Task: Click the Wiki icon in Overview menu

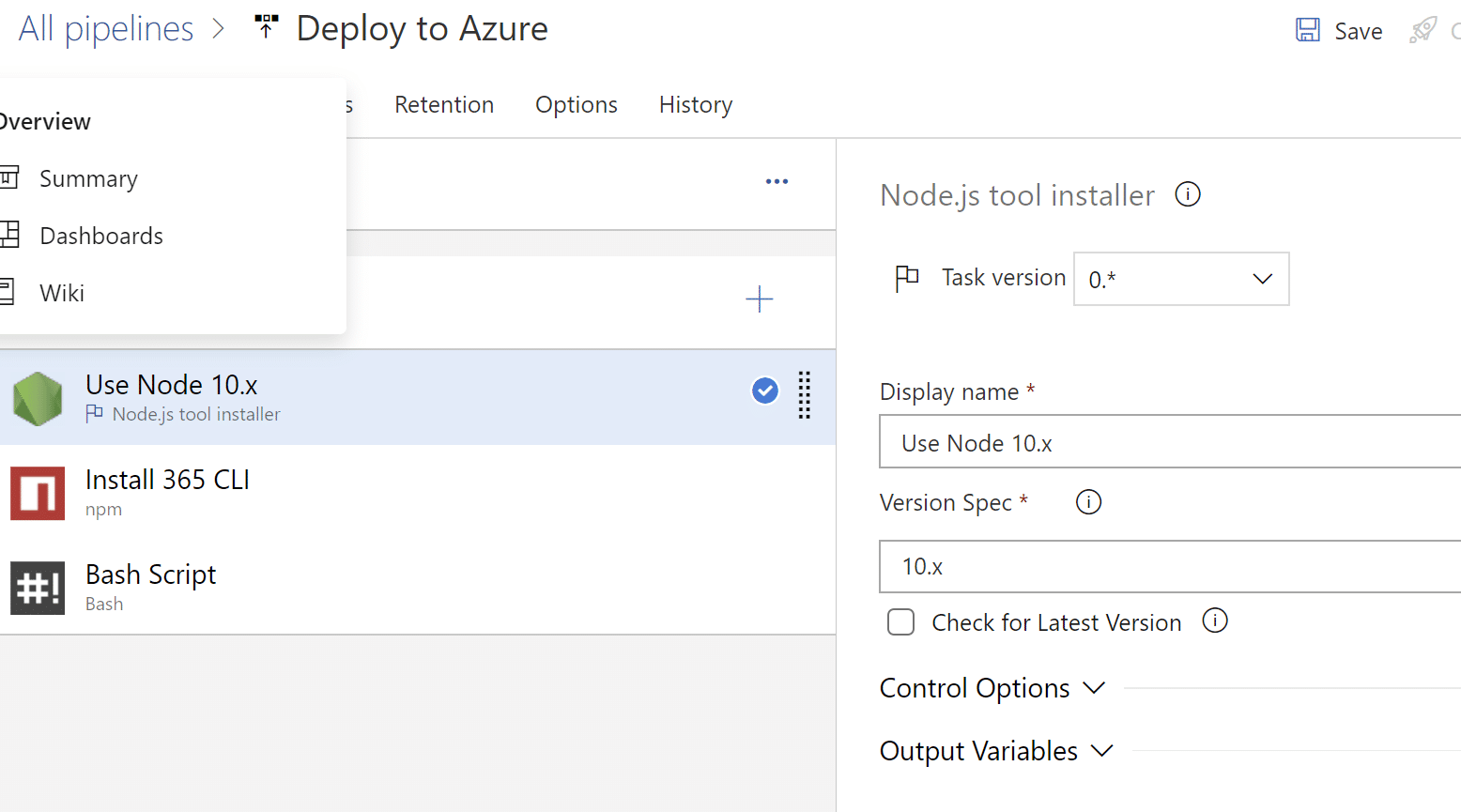Action: [x=8, y=292]
